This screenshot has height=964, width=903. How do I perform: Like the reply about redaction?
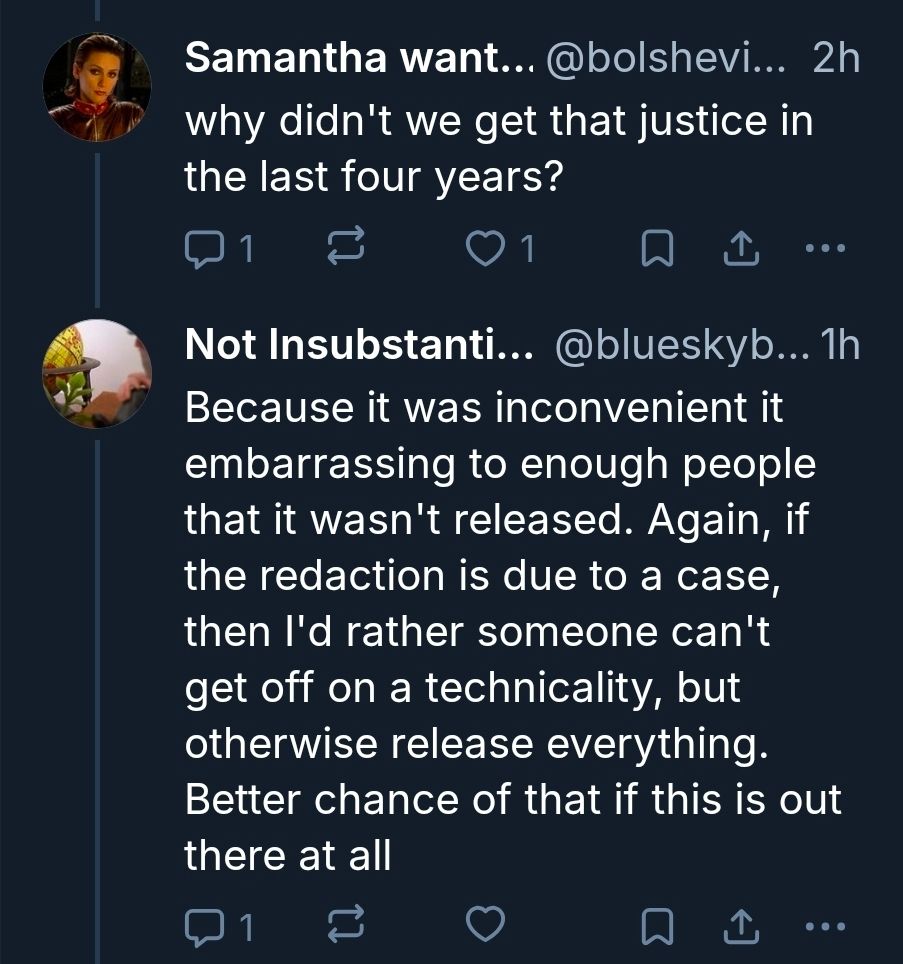pyautogui.click(x=486, y=929)
